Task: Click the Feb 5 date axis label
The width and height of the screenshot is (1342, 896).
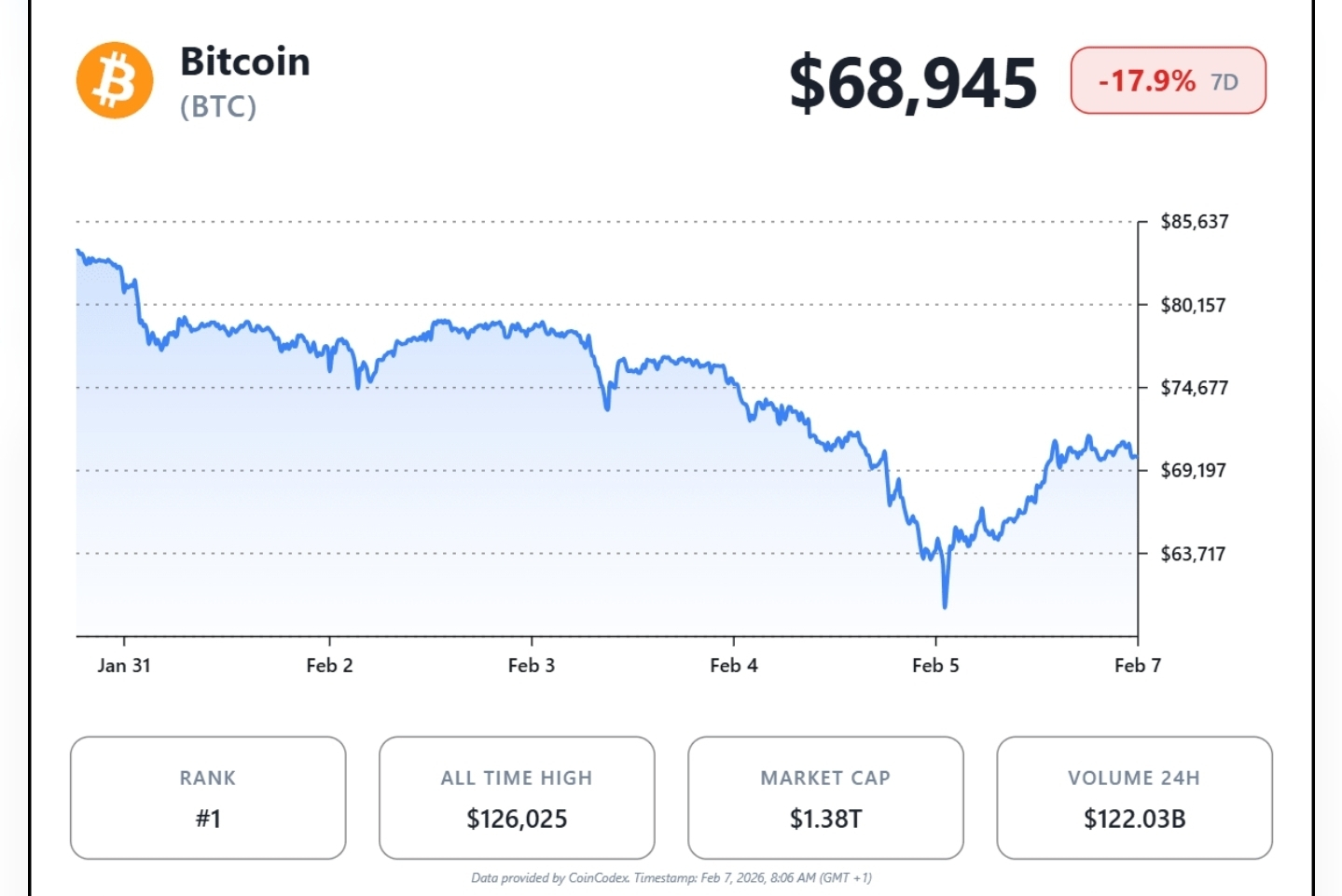Action: [x=935, y=666]
